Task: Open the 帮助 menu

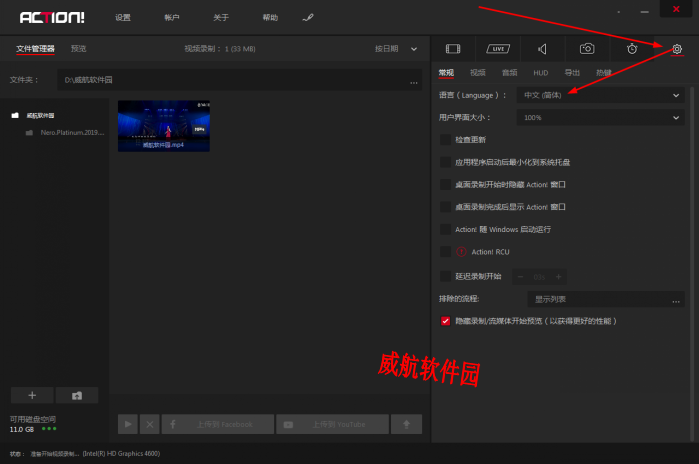Action: (x=270, y=18)
